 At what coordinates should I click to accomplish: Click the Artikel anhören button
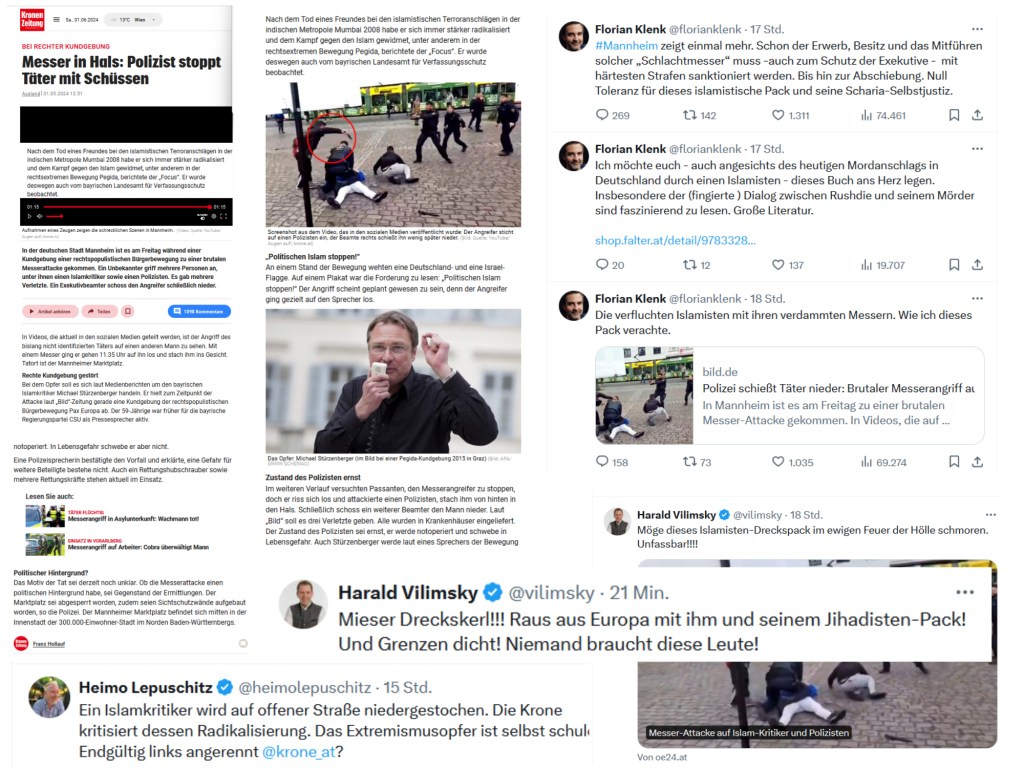50,312
